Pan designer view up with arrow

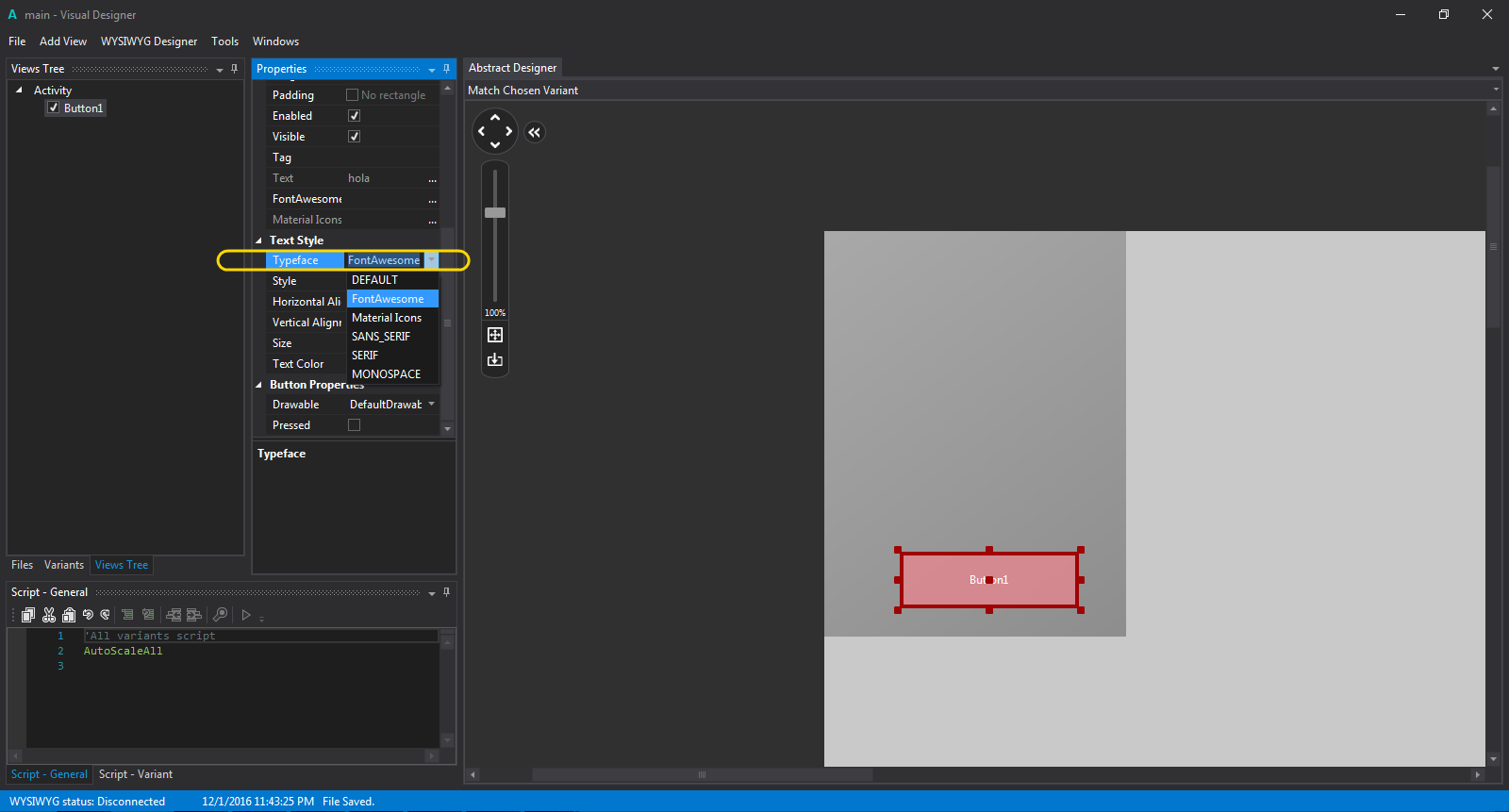495,118
